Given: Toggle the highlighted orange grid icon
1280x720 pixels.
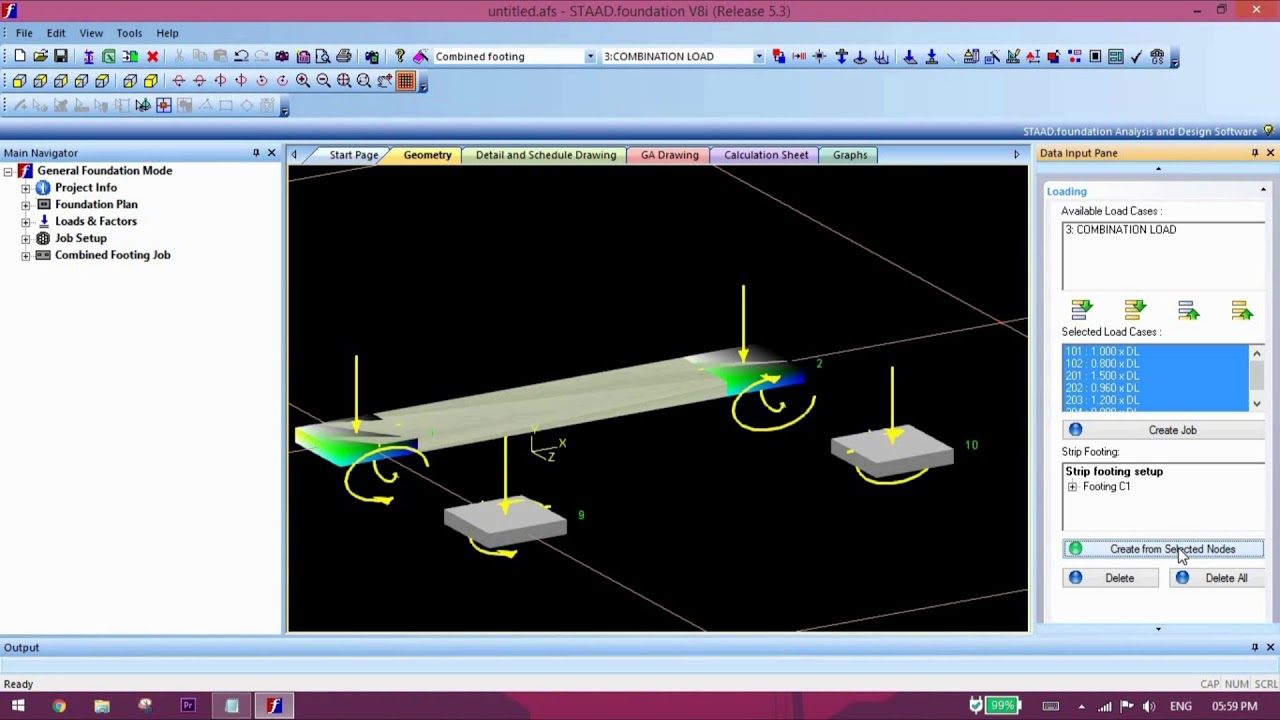Looking at the screenshot, I should 406,81.
